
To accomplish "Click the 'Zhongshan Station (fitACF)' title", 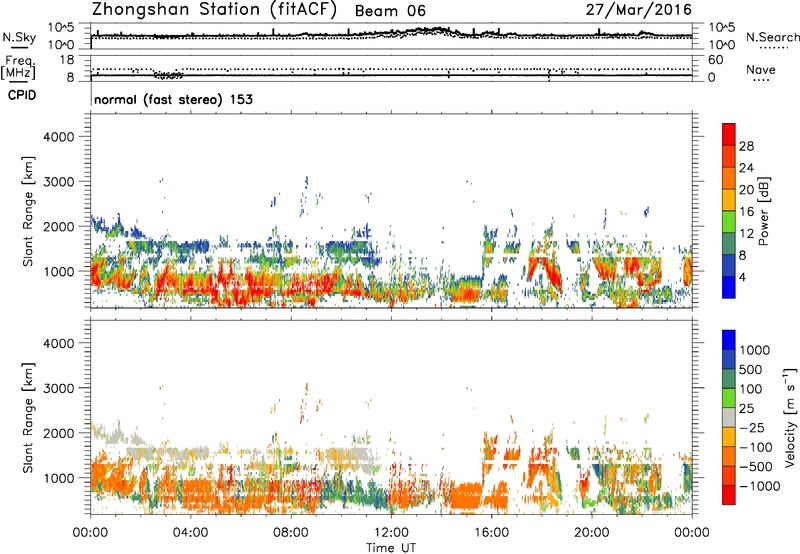I will pos(214,10).
